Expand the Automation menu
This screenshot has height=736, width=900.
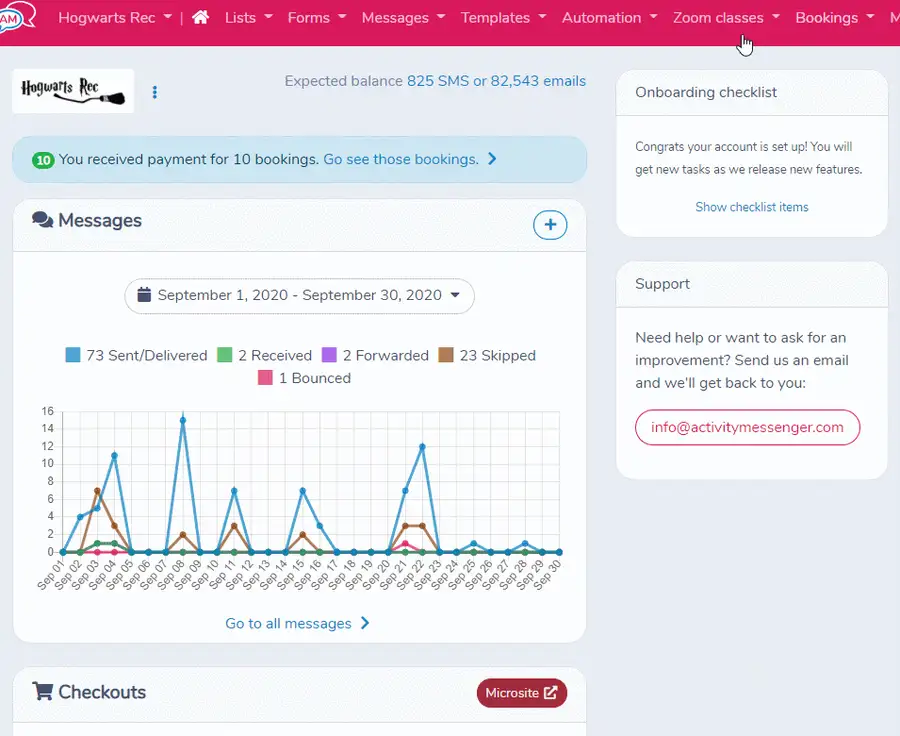coord(610,18)
